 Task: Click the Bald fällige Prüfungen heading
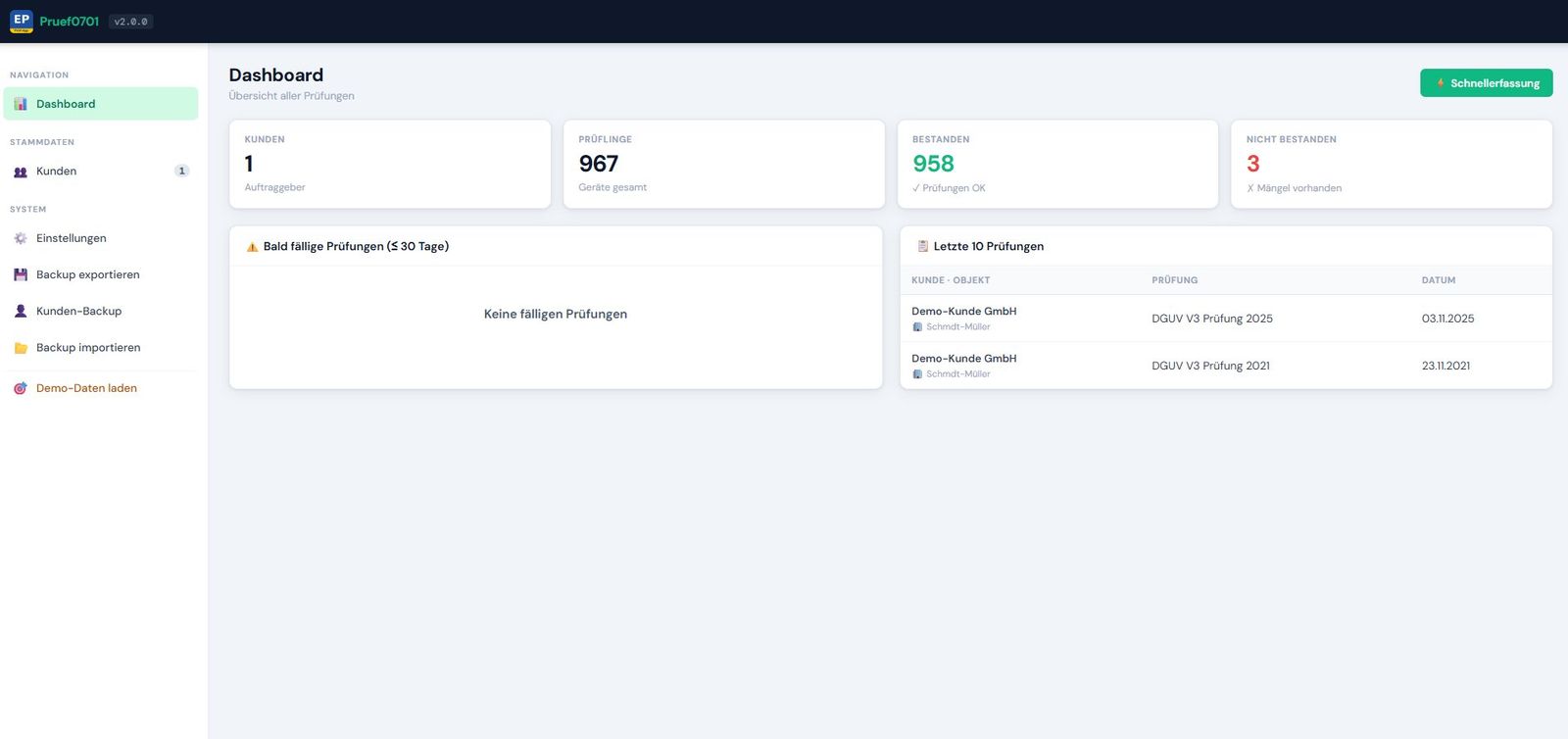pyautogui.click(x=356, y=246)
